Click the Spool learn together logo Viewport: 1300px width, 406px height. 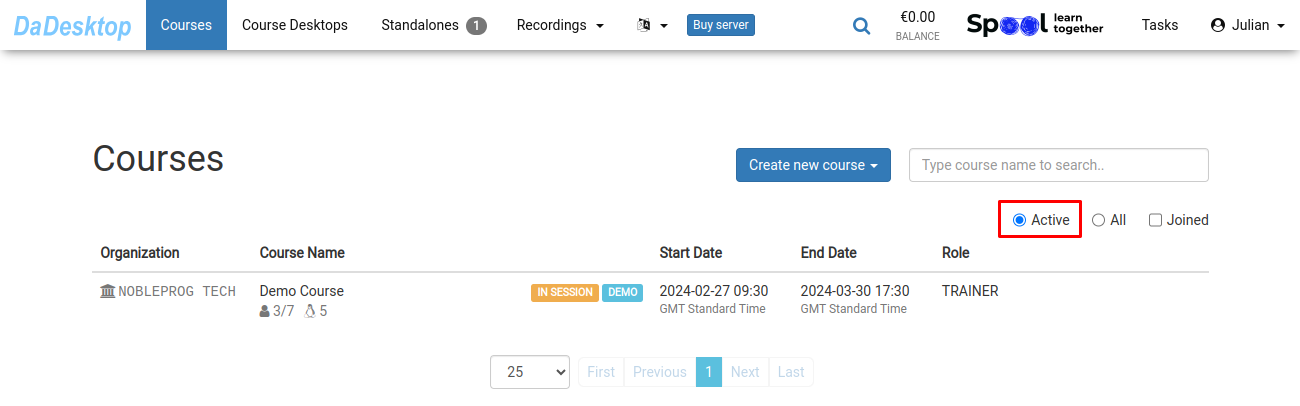[x=1035, y=24]
